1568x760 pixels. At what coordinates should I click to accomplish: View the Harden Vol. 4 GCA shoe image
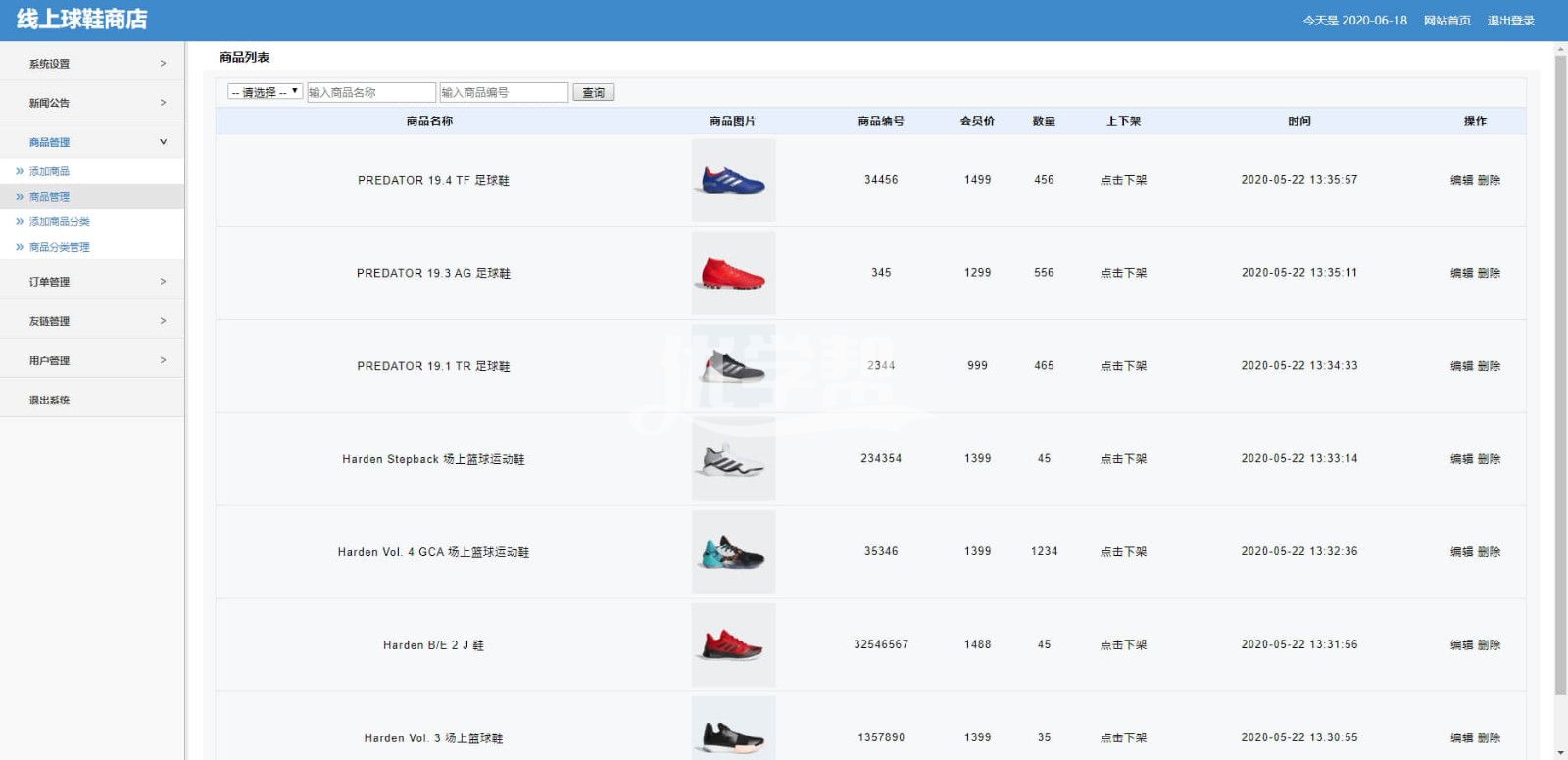tap(733, 552)
